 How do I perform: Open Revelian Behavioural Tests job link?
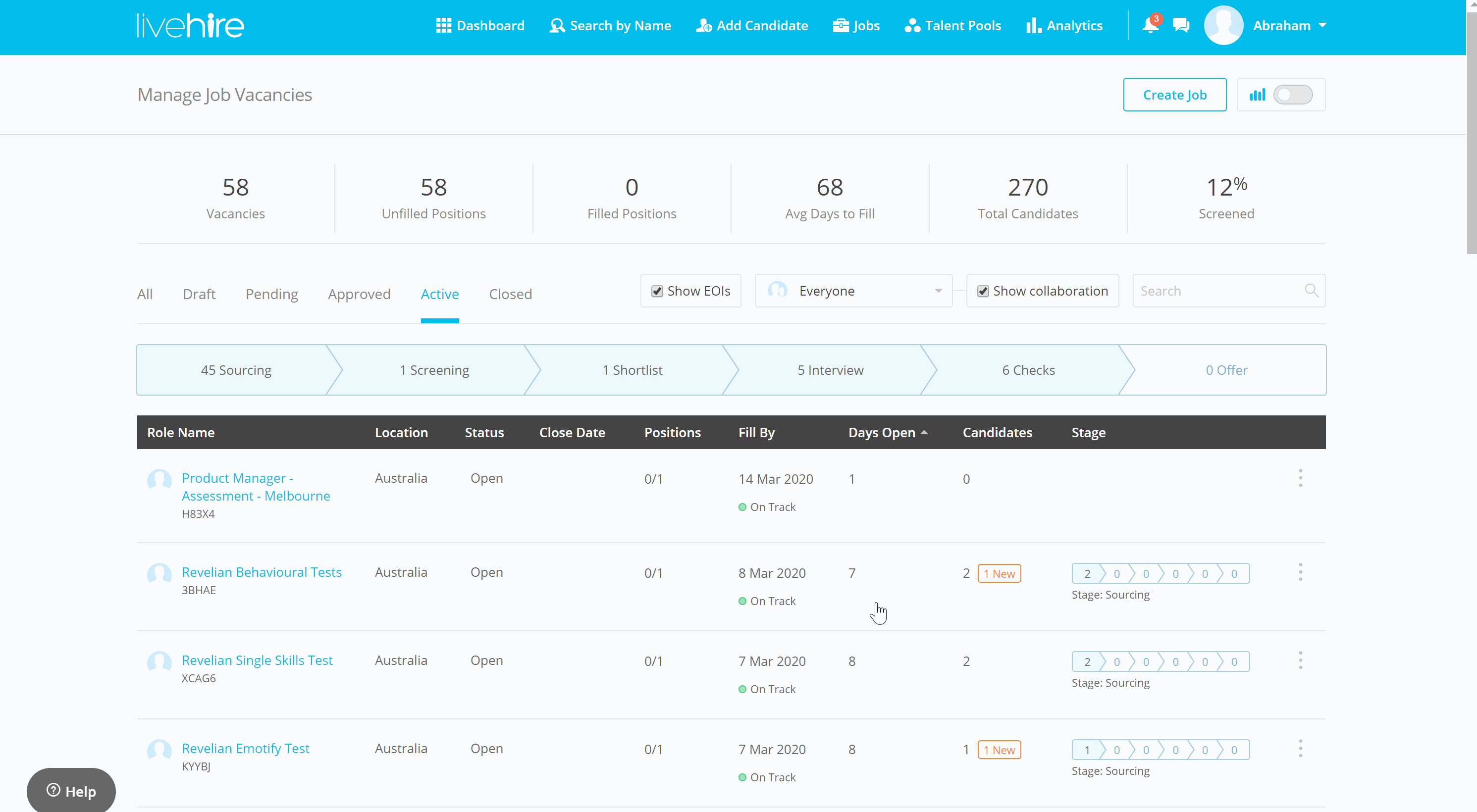(262, 572)
